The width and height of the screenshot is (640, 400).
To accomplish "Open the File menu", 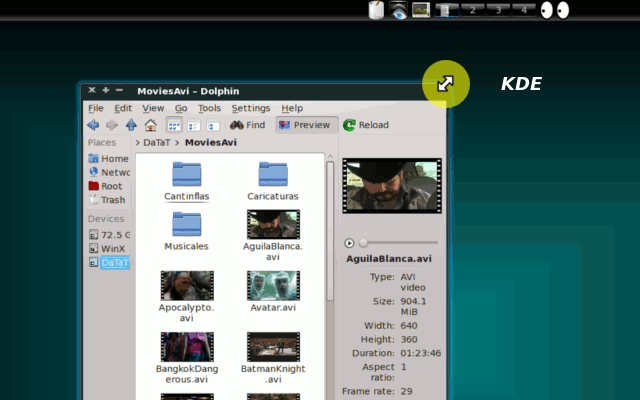I will [96, 108].
